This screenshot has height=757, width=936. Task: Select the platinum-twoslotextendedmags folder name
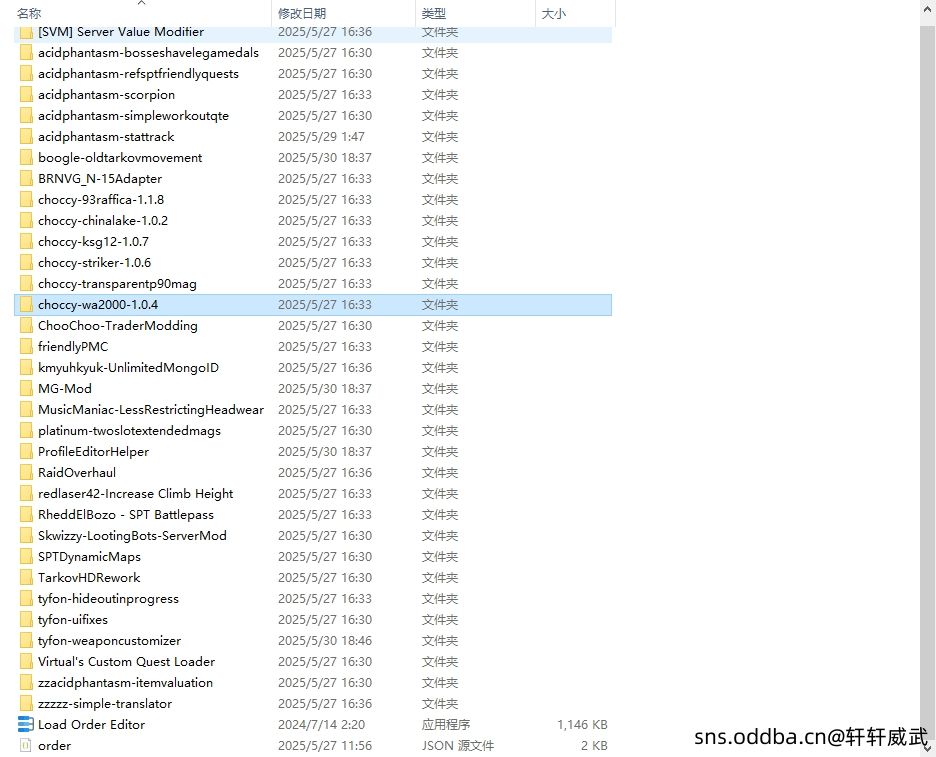(130, 431)
